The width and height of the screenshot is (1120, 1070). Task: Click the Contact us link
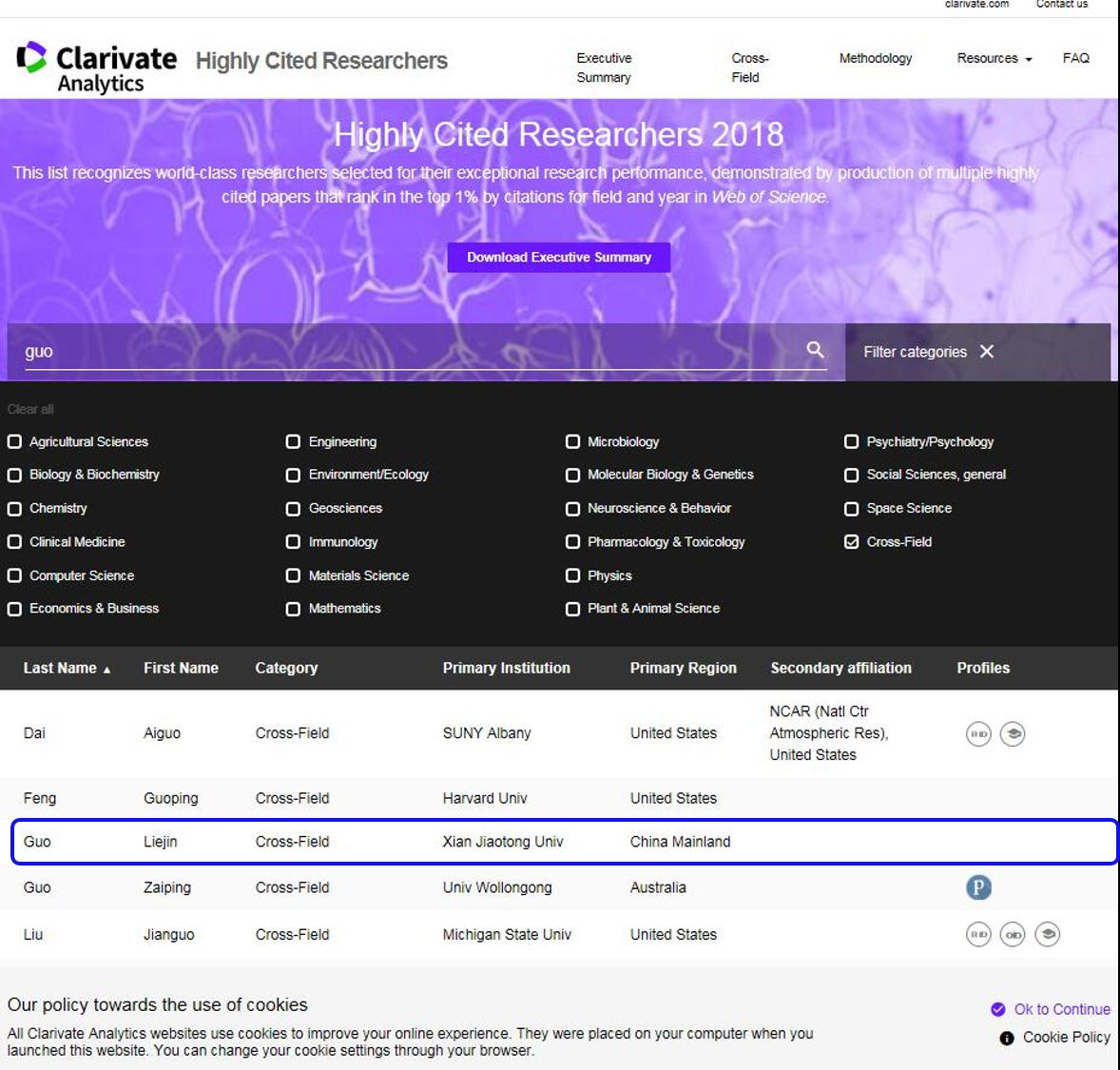1062,5
